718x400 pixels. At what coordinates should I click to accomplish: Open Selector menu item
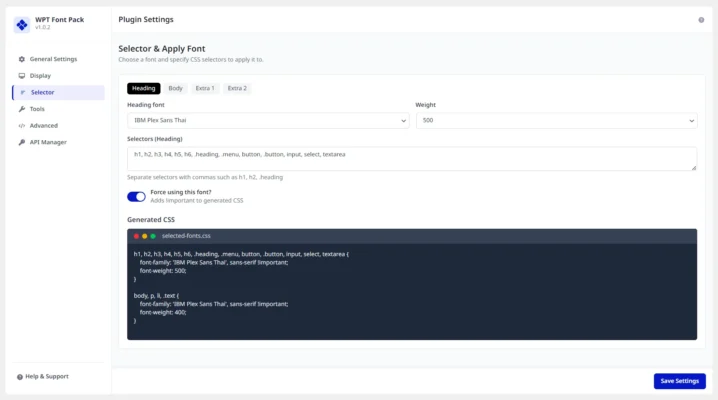(58, 92)
